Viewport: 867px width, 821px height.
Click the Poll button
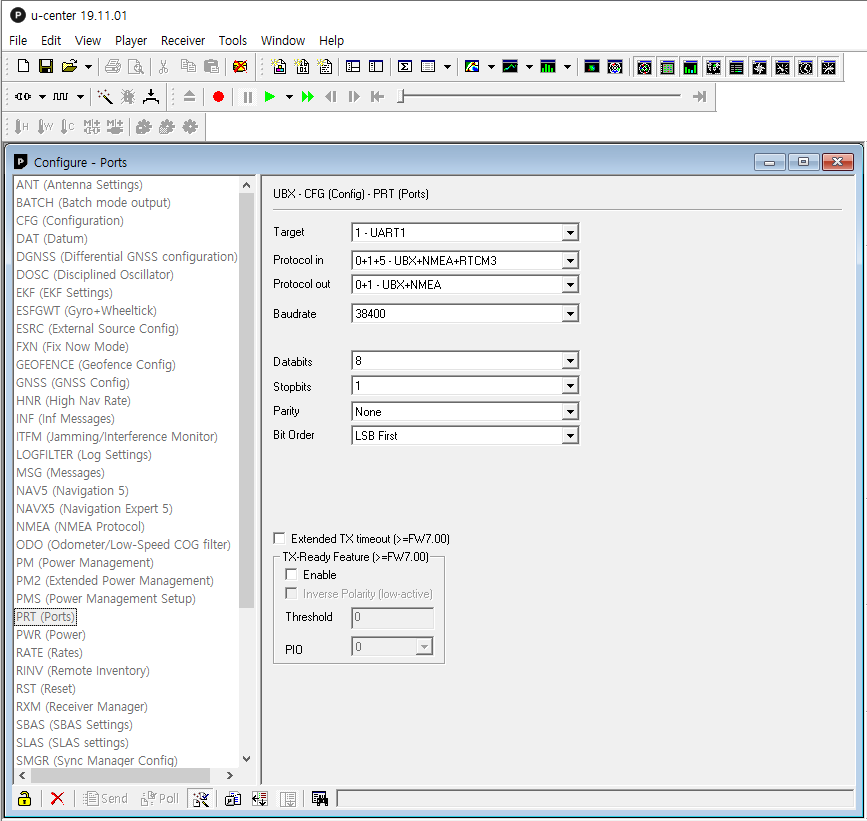(x=160, y=798)
